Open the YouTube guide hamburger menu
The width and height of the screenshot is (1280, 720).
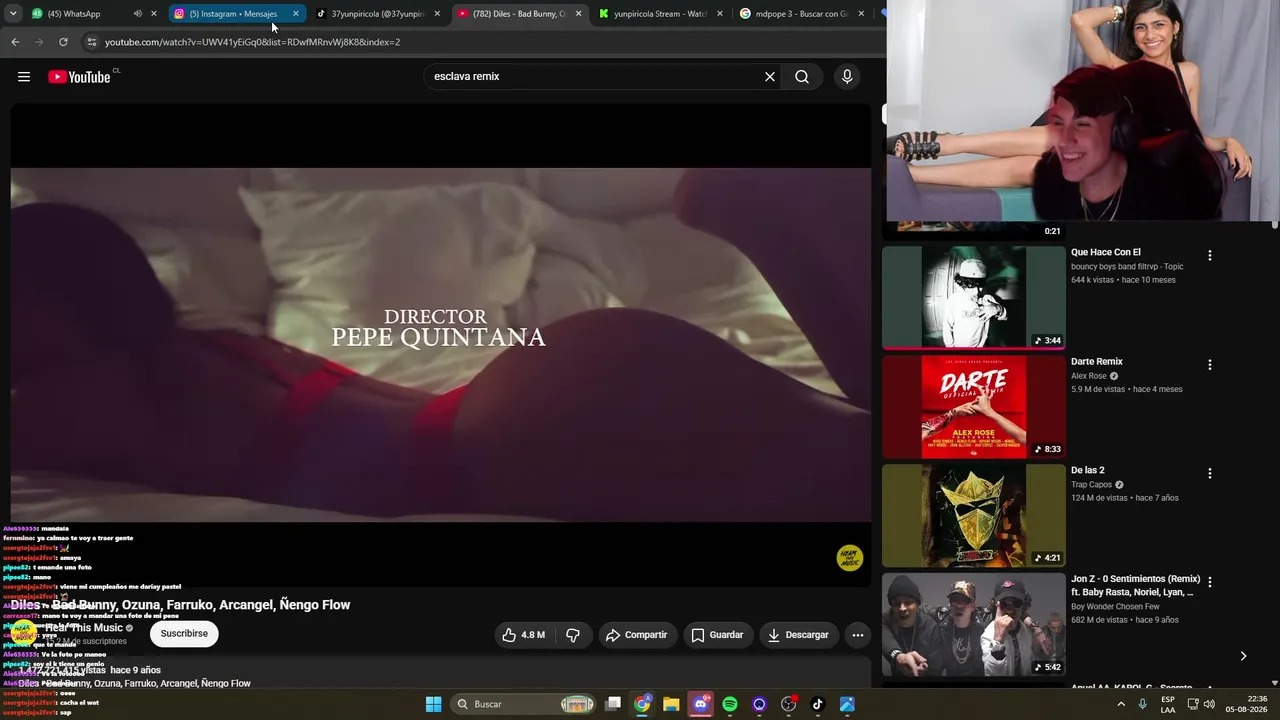click(x=24, y=77)
